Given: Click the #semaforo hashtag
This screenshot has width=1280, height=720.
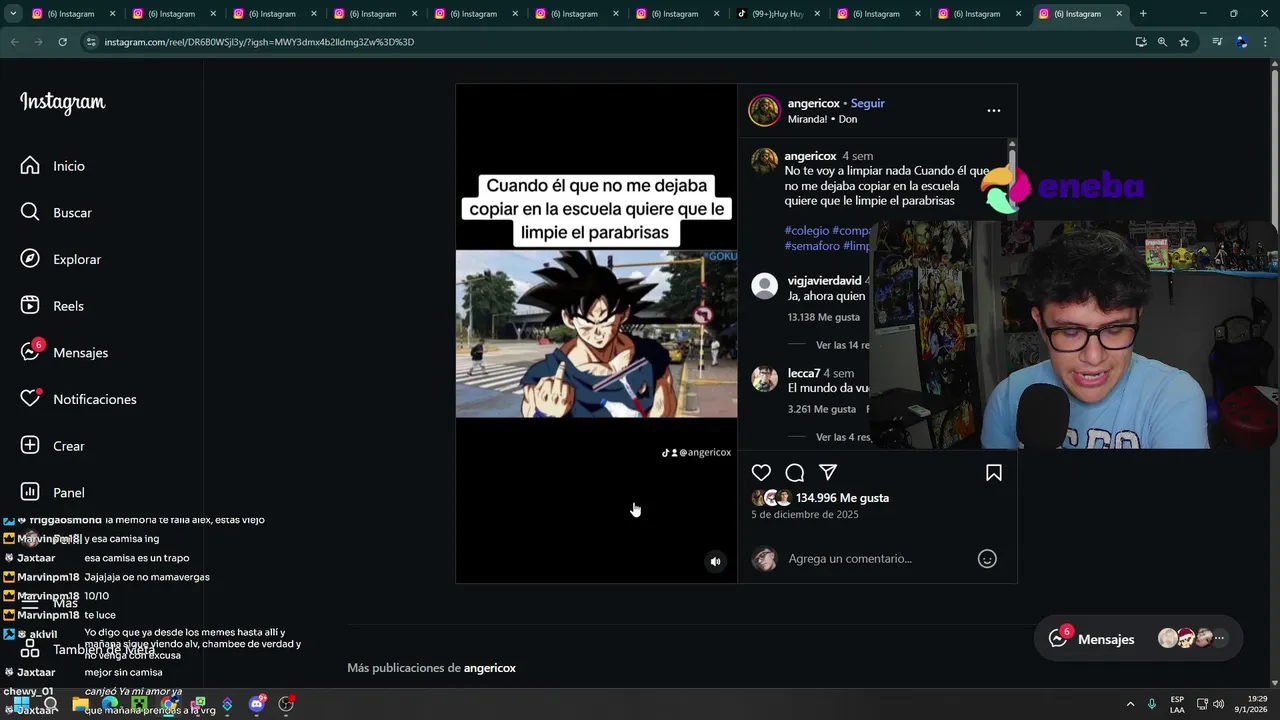Looking at the screenshot, I should click(812, 246).
